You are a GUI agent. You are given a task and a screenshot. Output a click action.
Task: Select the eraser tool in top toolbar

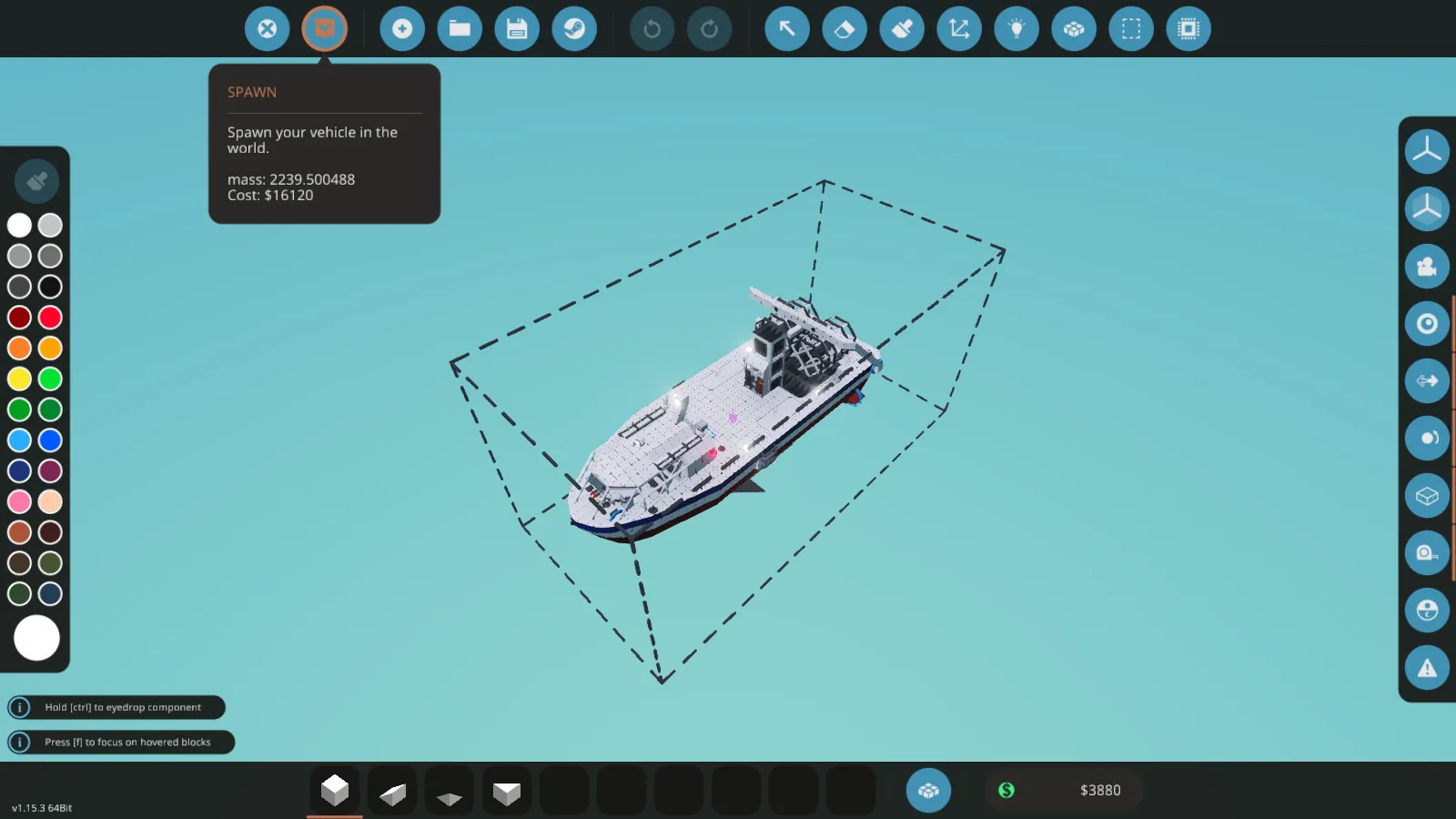844,29
